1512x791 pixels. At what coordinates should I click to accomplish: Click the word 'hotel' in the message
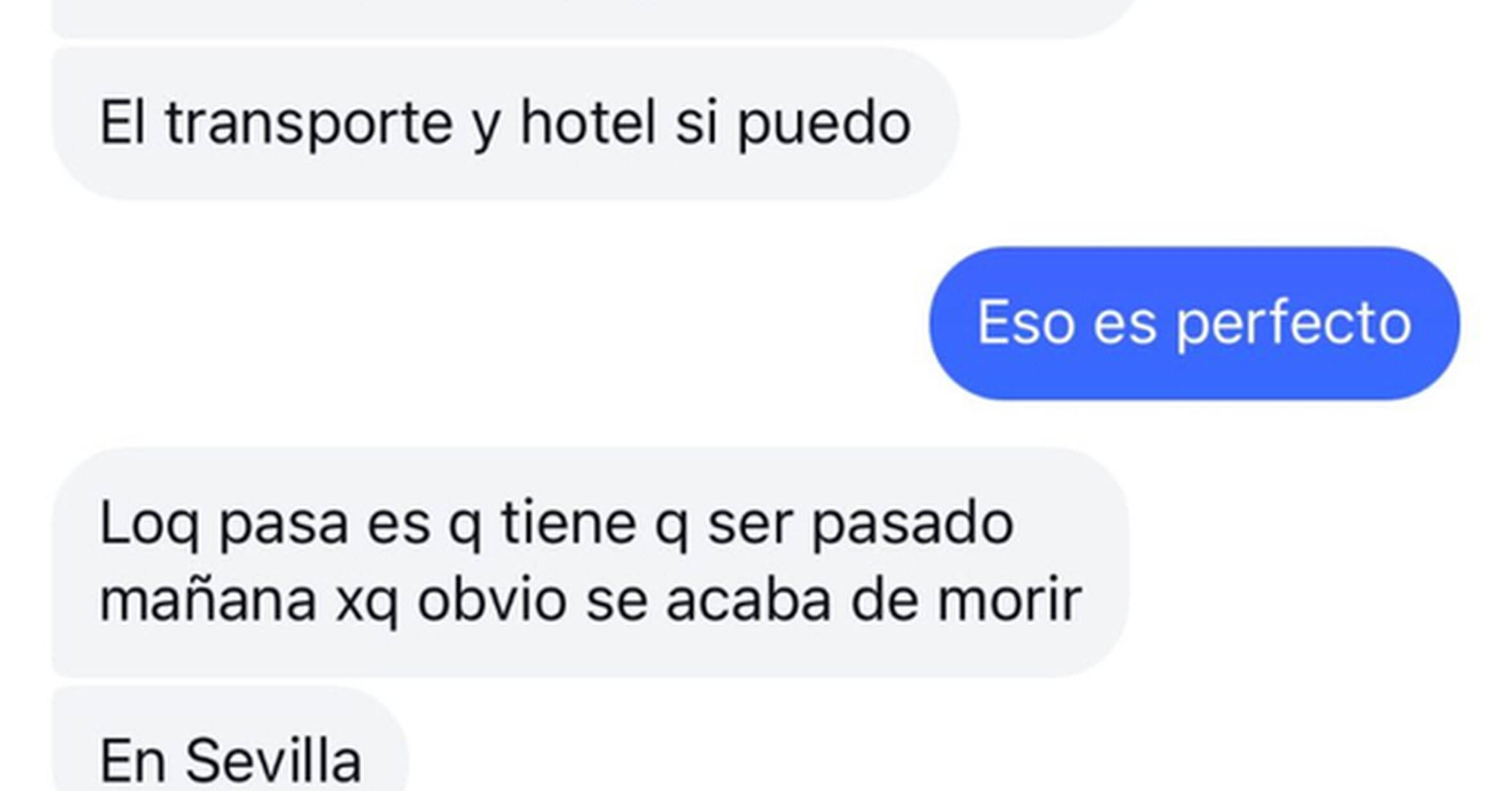pos(588,122)
